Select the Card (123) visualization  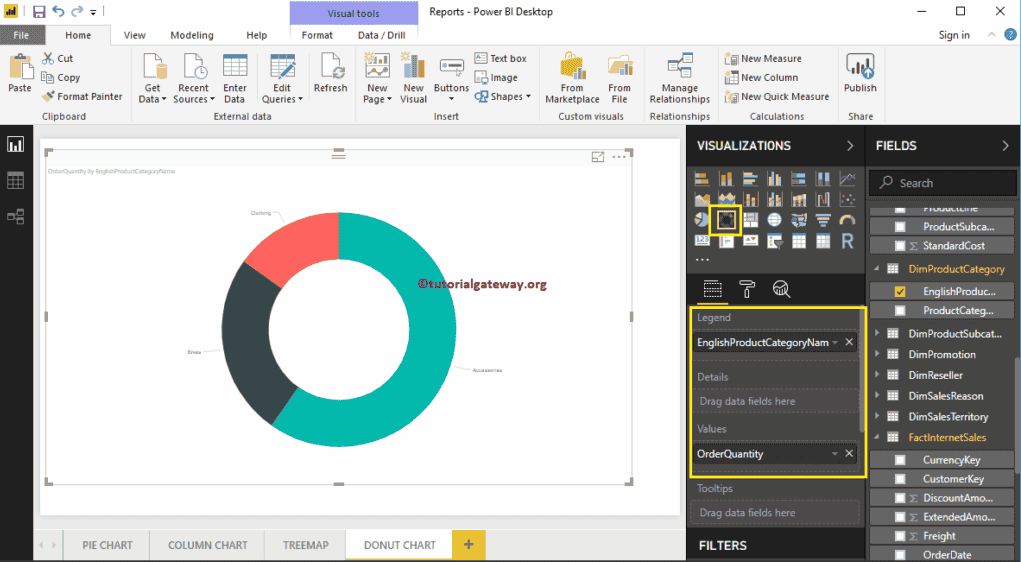[702, 241]
